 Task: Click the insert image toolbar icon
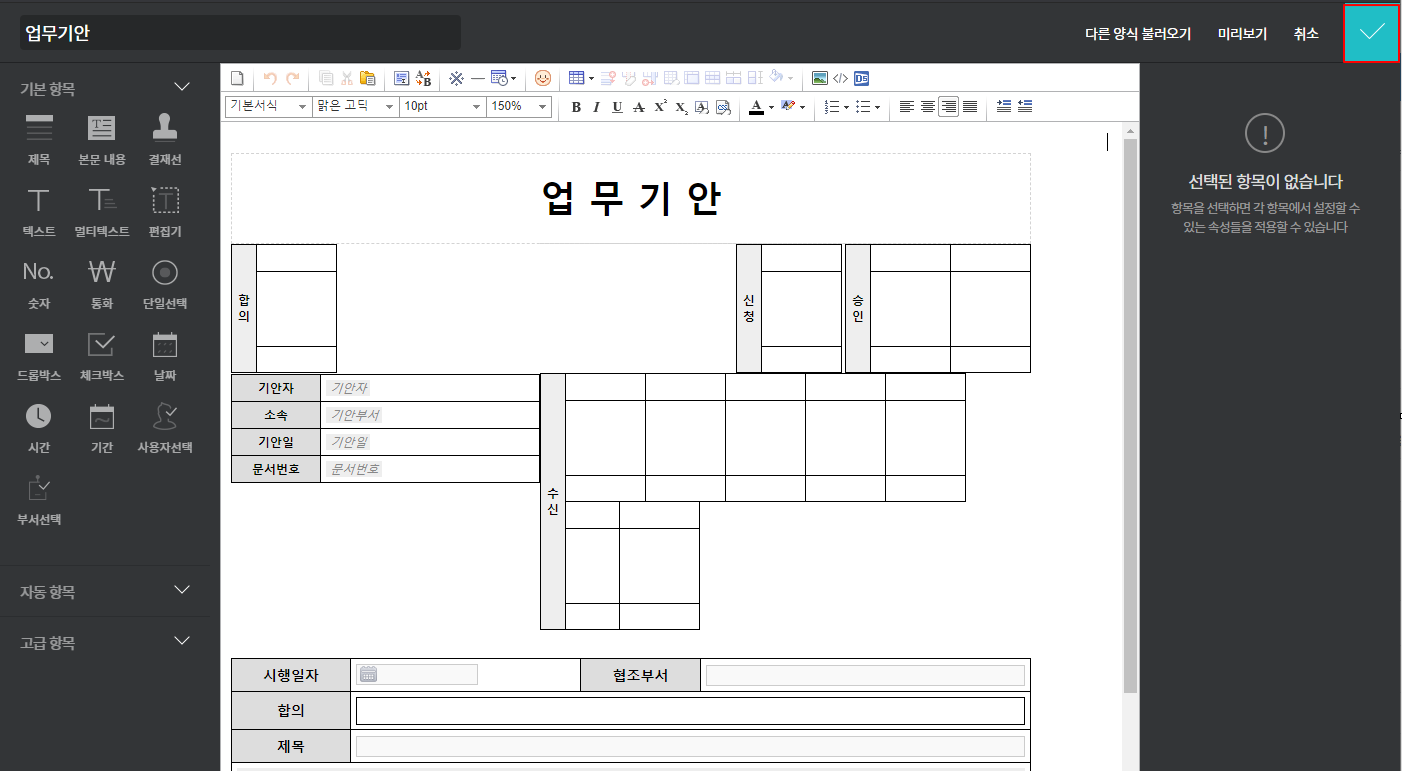820,78
